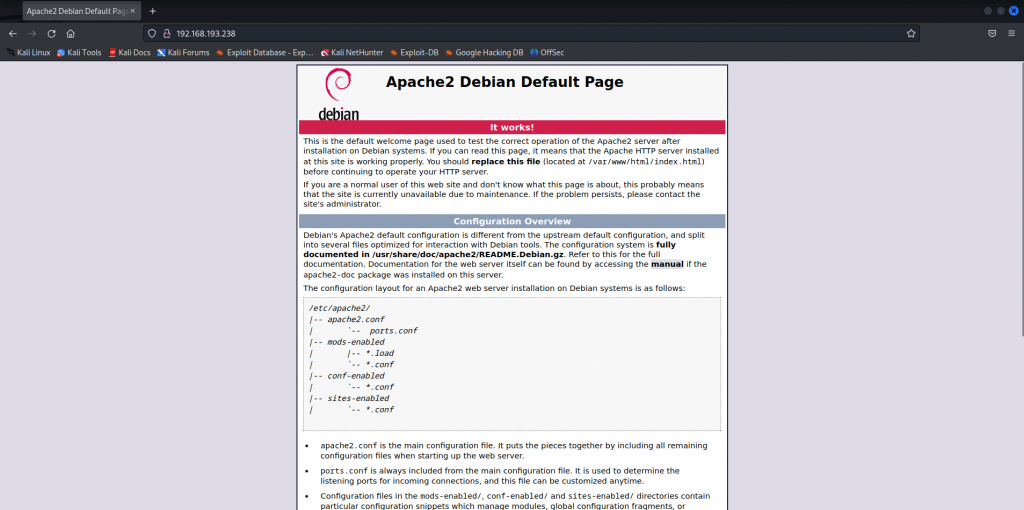Open the Firefox application menu
Image resolution: width=1024 pixels, height=510 pixels.
[x=1012, y=33]
